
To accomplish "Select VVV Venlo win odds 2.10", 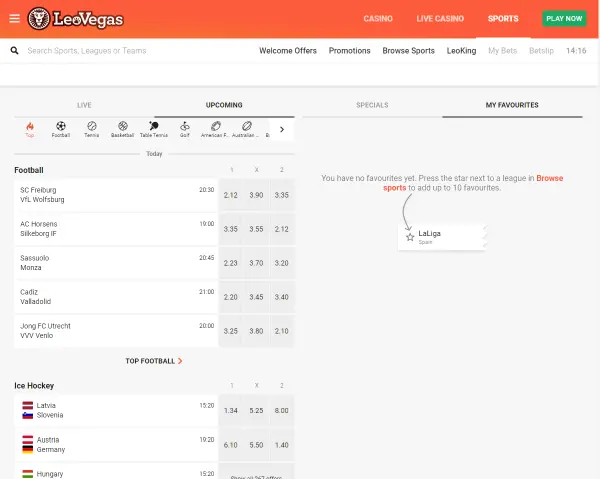I will pyautogui.click(x=282, y=331).
